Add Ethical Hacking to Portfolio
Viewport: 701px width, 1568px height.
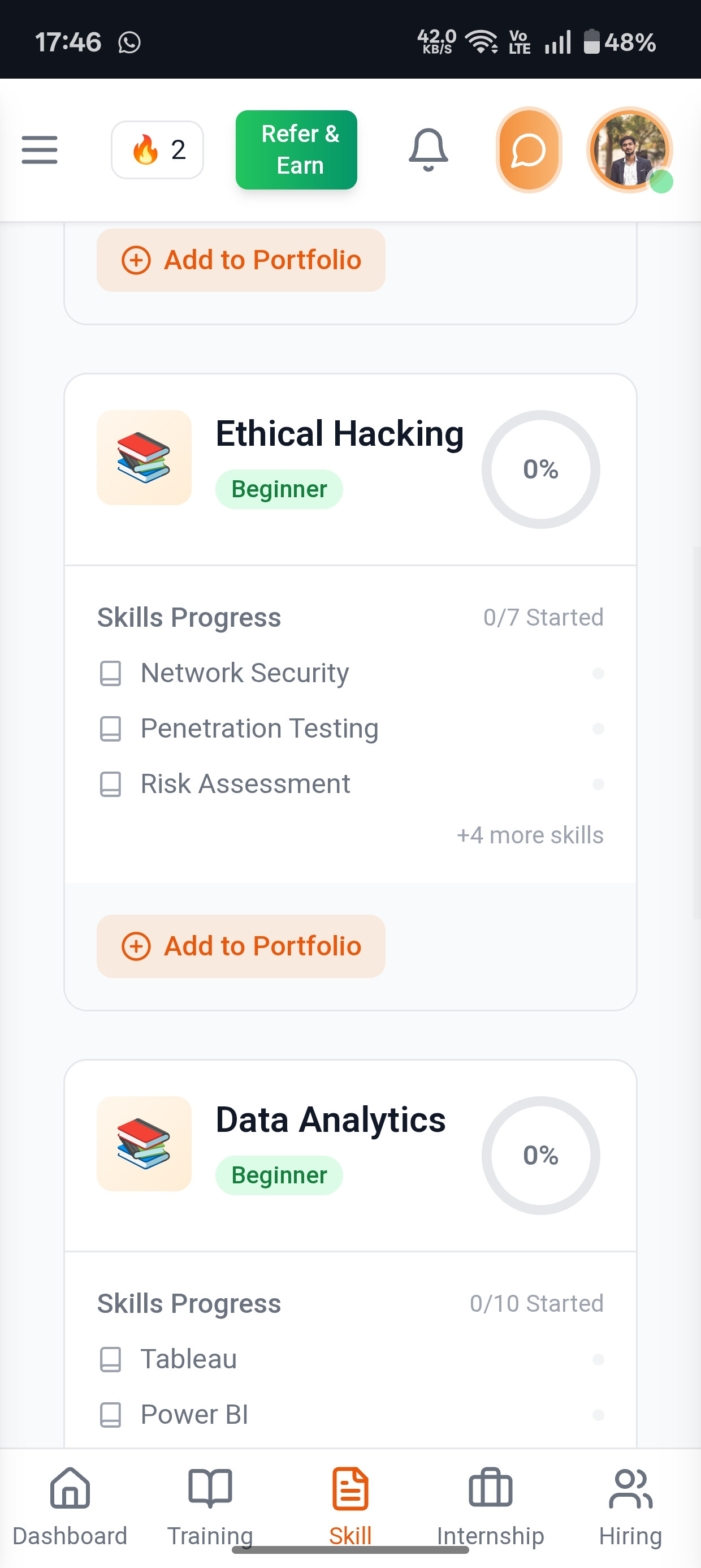point(241,946)
